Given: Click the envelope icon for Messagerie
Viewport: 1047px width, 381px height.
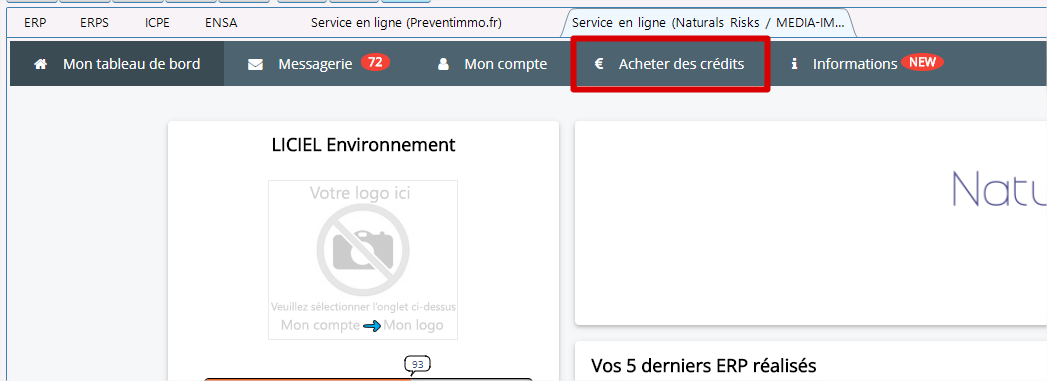Looking at the screenshot, I should click(255, 65).
